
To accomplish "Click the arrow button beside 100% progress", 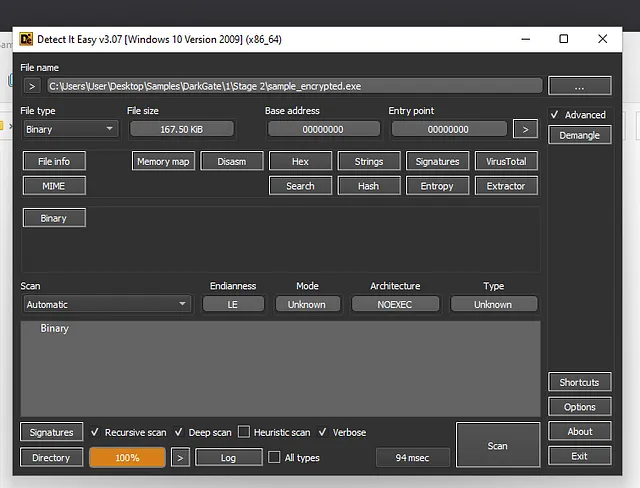I will [x=180, y=457].
